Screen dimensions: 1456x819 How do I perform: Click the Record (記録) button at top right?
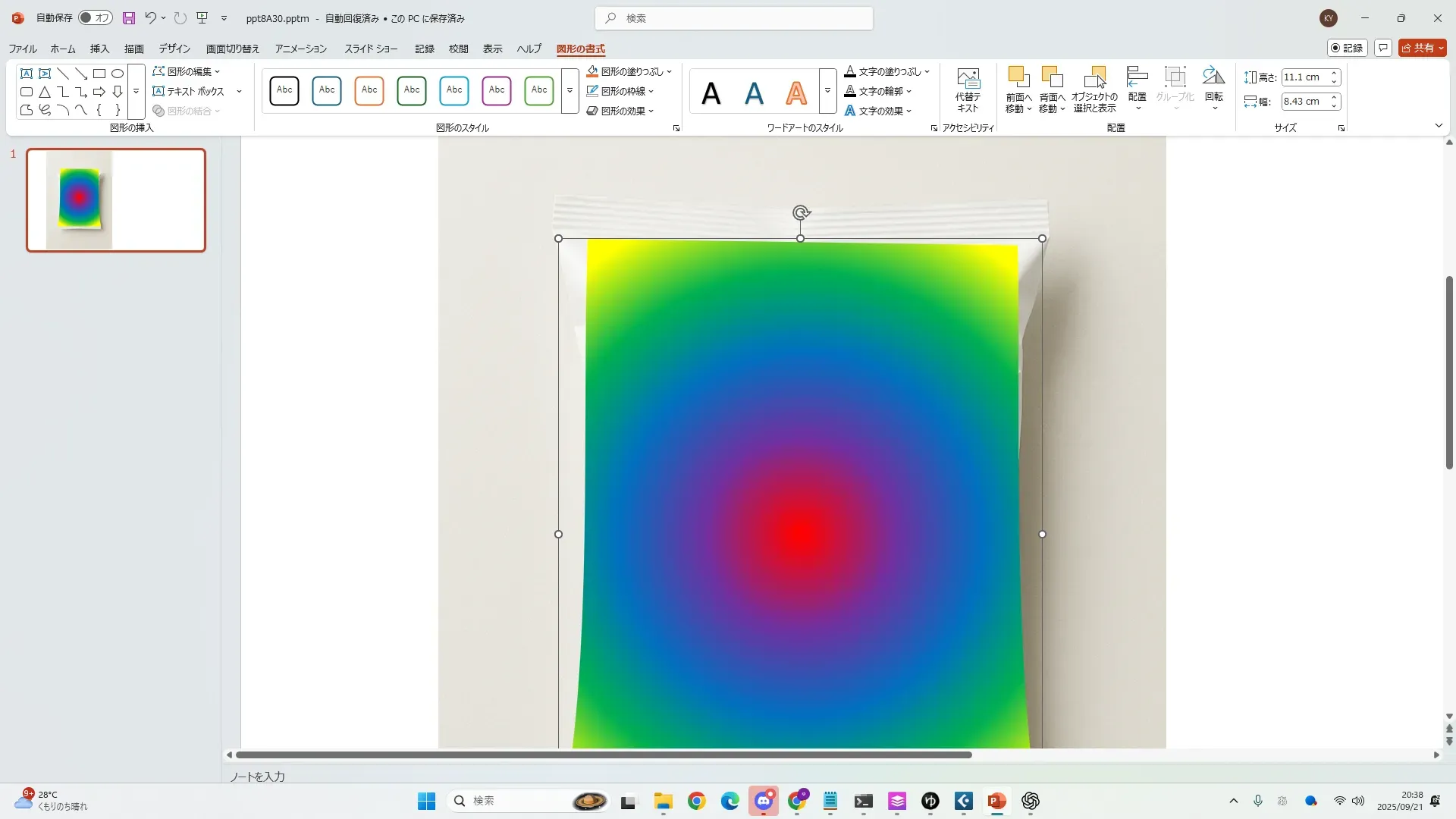point(1347,48)
